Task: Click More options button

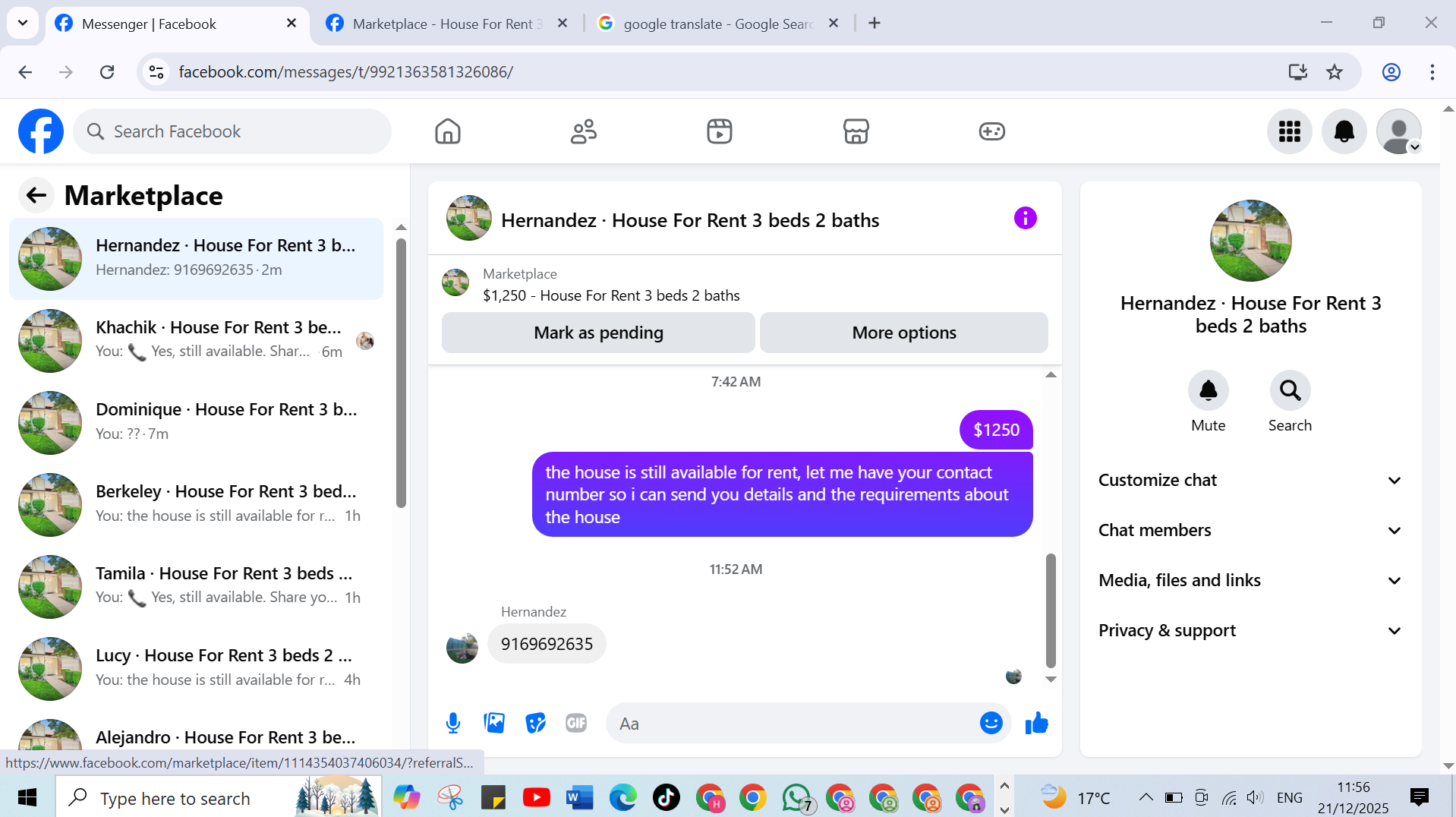Action: pyautogui.click(x=904, y=333)
